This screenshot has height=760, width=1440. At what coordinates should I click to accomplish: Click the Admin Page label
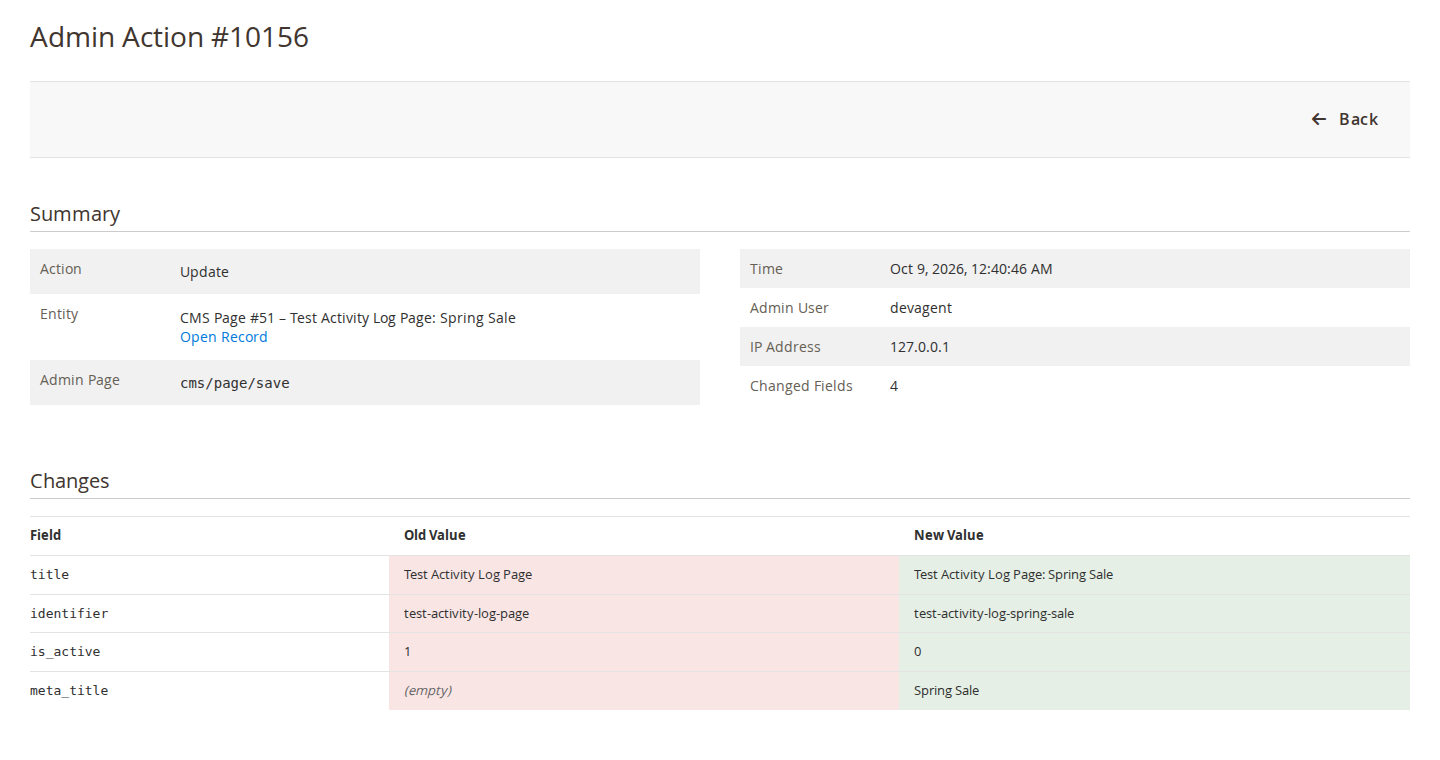click(80, 380)
